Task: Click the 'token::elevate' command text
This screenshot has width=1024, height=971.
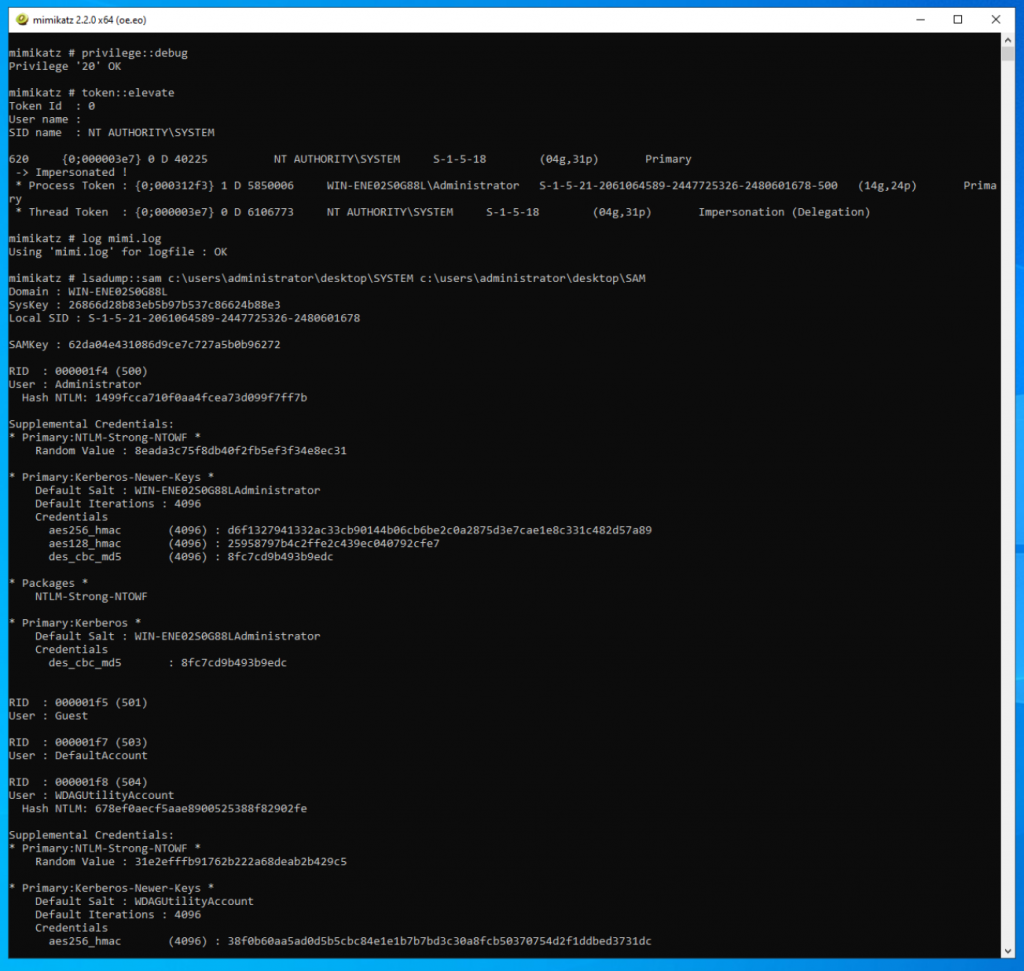Action: point(128,93)
